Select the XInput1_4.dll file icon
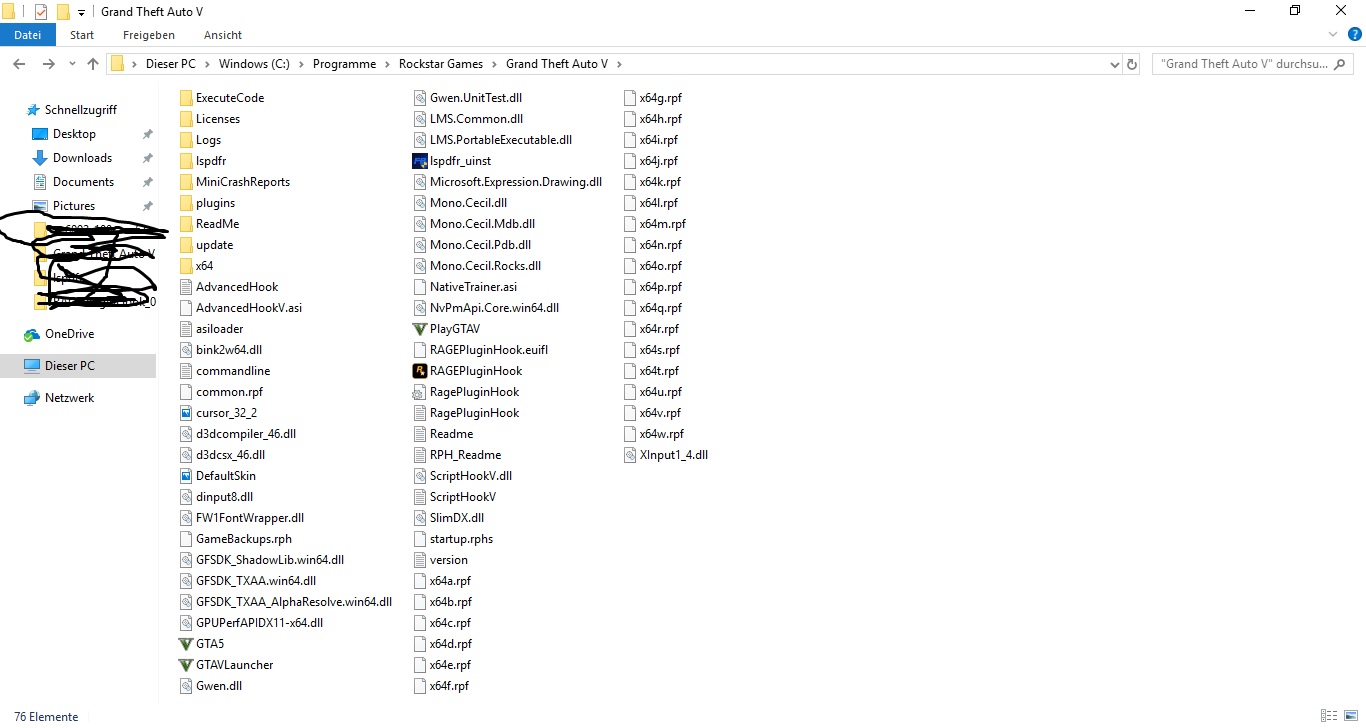Viewport: 1366px width, 728px height. tap(629, 455)
